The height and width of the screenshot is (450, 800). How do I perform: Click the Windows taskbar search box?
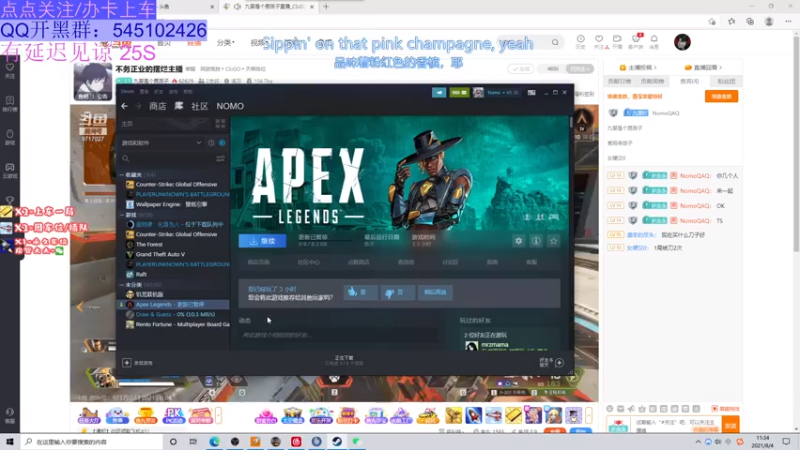92,442
